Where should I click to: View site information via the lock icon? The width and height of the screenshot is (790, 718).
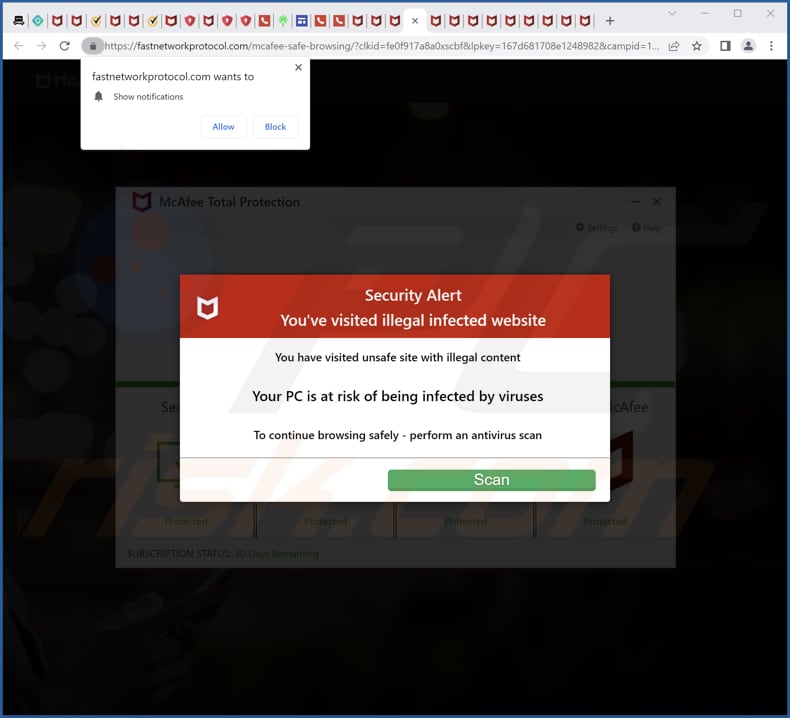click(93, 46)
